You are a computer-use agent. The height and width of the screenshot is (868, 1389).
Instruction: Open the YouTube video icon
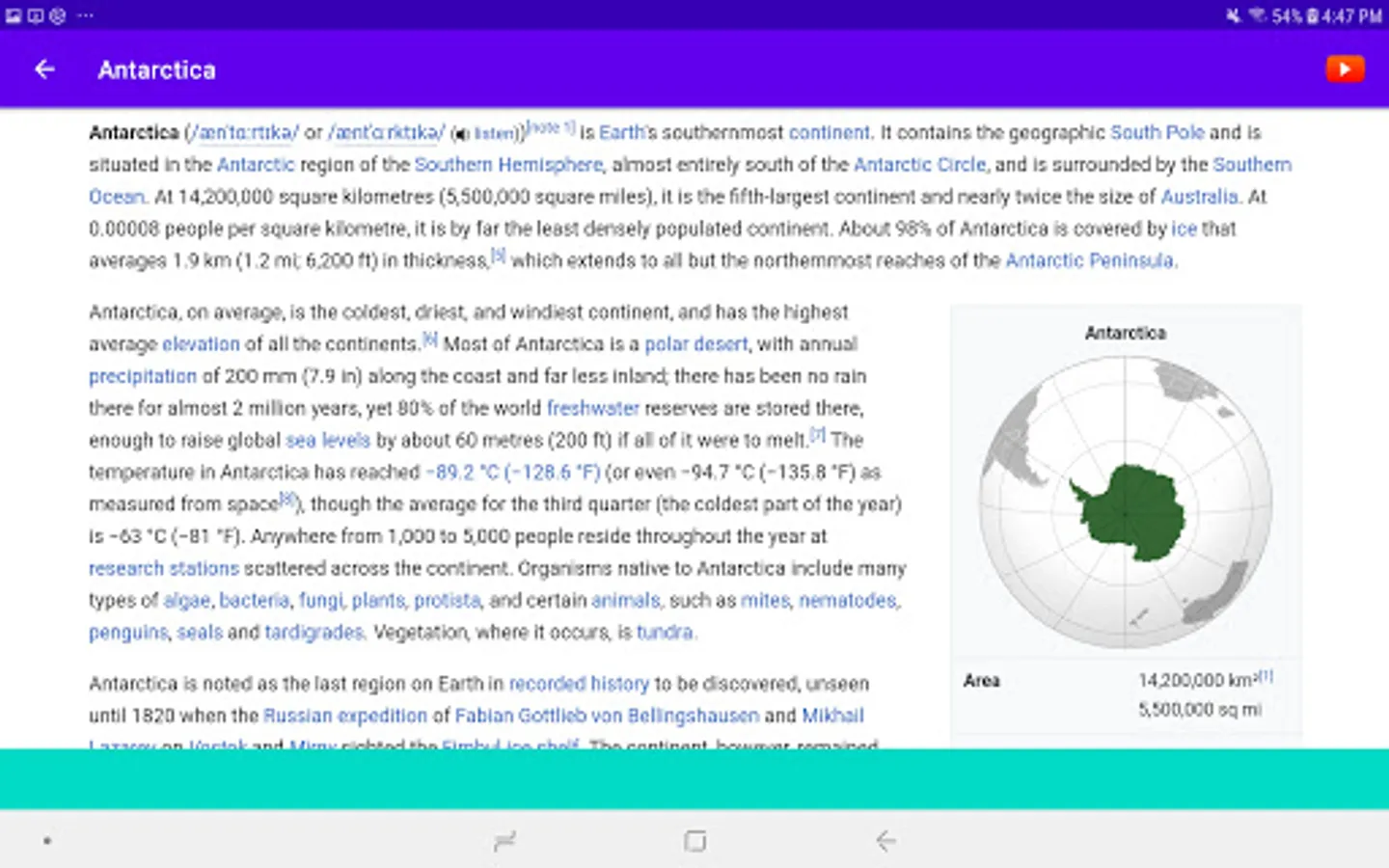[x=1345, y=69]
